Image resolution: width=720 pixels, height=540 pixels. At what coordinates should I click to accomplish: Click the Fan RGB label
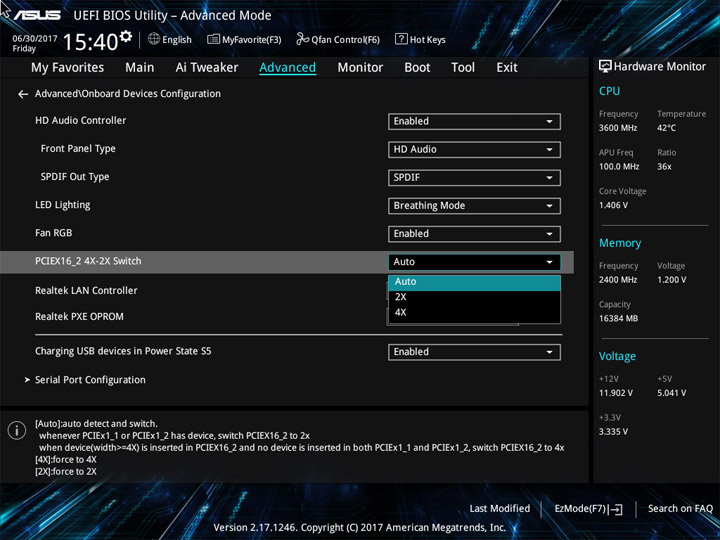pyautogui.click(x=54, y=233)
